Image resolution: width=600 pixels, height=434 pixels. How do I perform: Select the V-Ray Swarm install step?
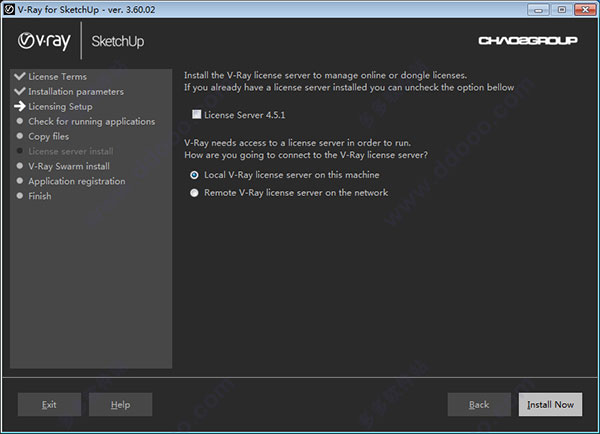(x=69, y=166)
